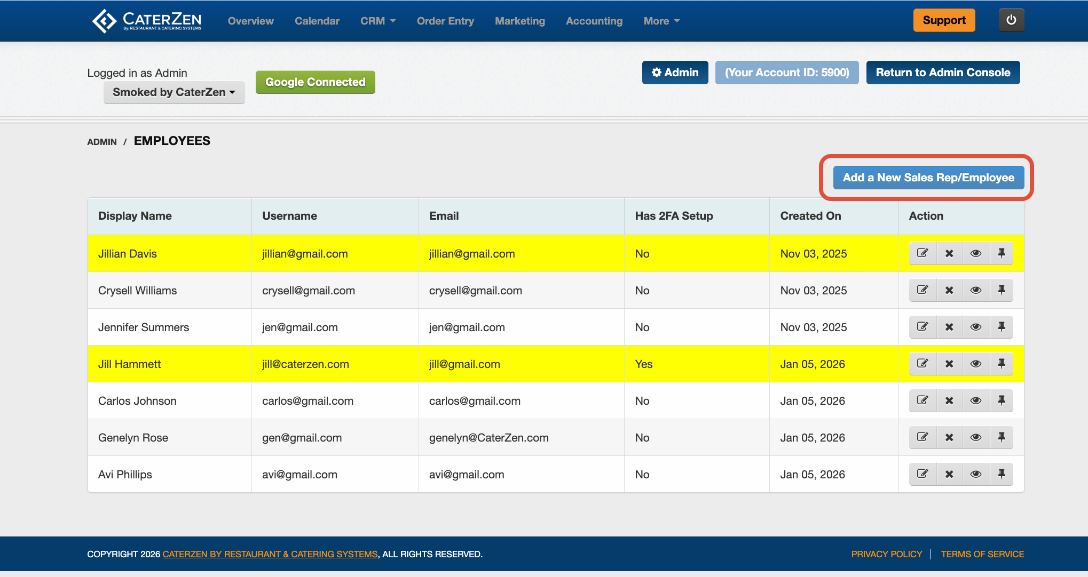1088x577 pixels.
Task: Delete Crysell Williams with the X icon
Action: coord(949,290)
